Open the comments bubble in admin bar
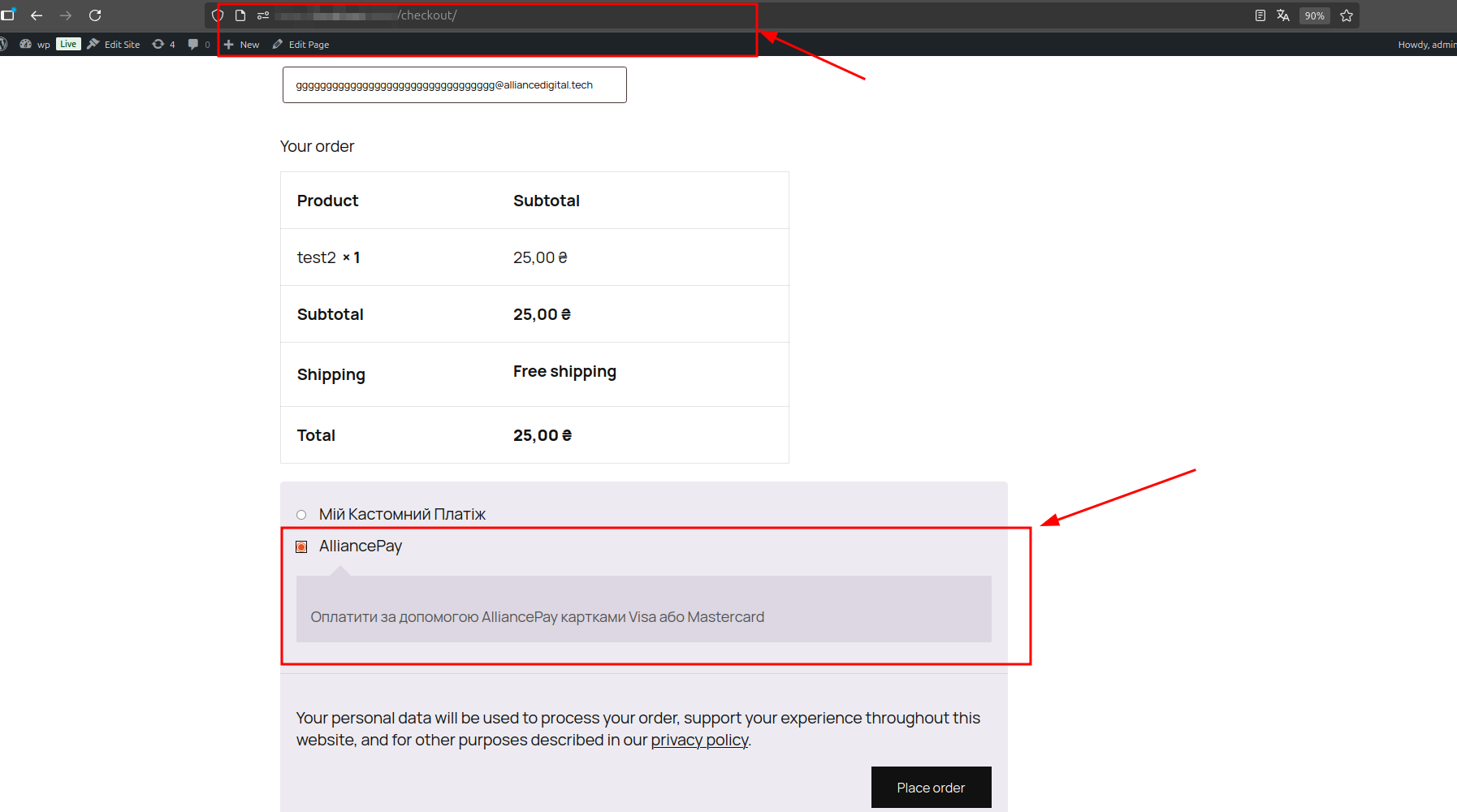The image size is (1457, 812). [x=198, y=45]
